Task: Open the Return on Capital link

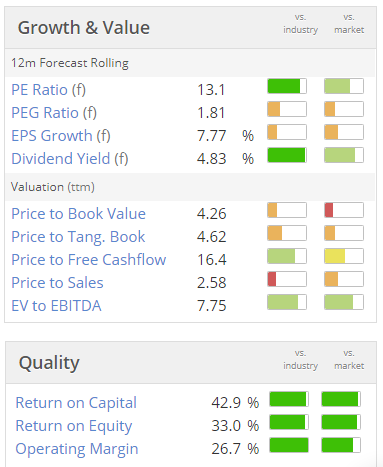Action: click(76, 403)
